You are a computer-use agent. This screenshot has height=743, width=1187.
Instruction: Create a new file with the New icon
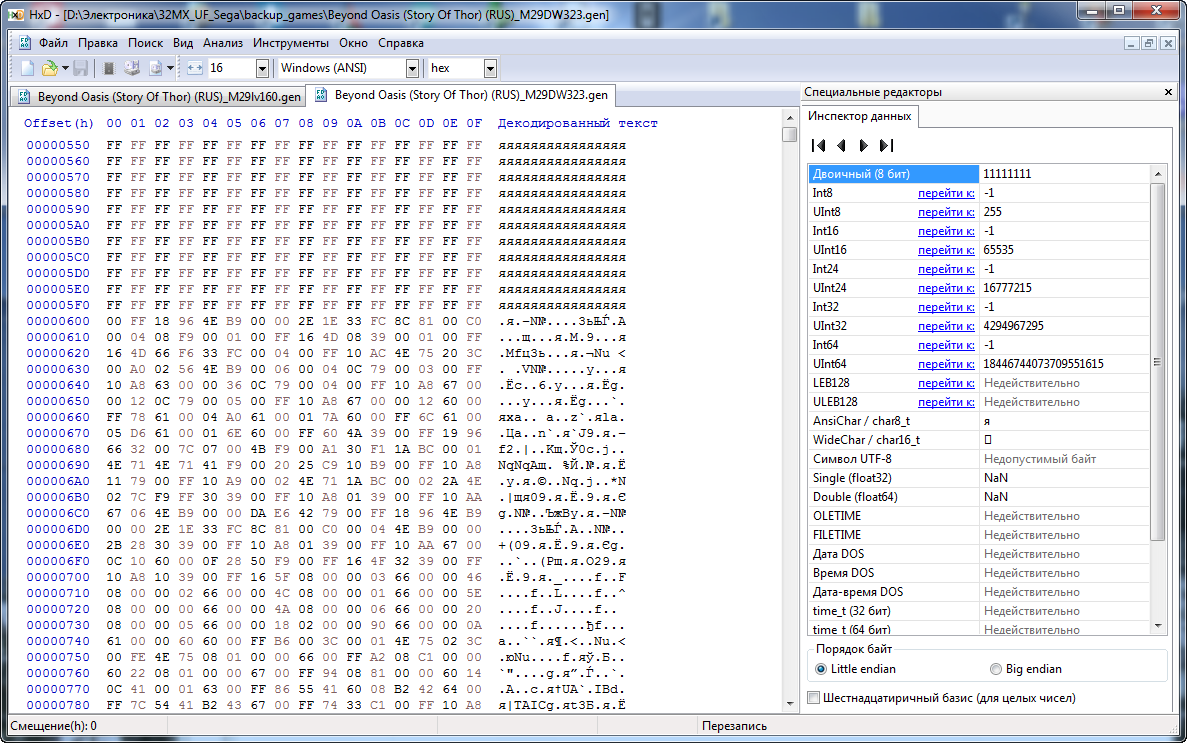[27, 68]
